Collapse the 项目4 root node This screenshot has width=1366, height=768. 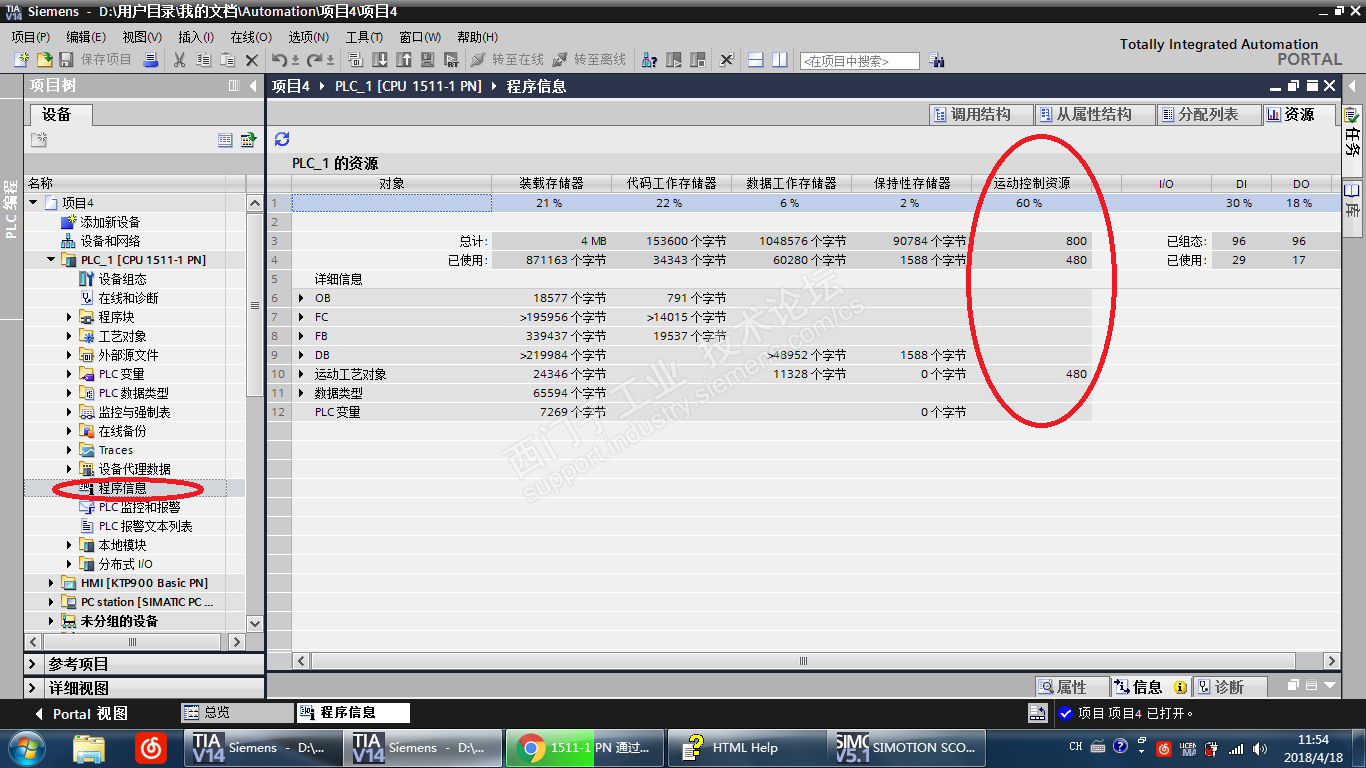[x=33, y=203]
